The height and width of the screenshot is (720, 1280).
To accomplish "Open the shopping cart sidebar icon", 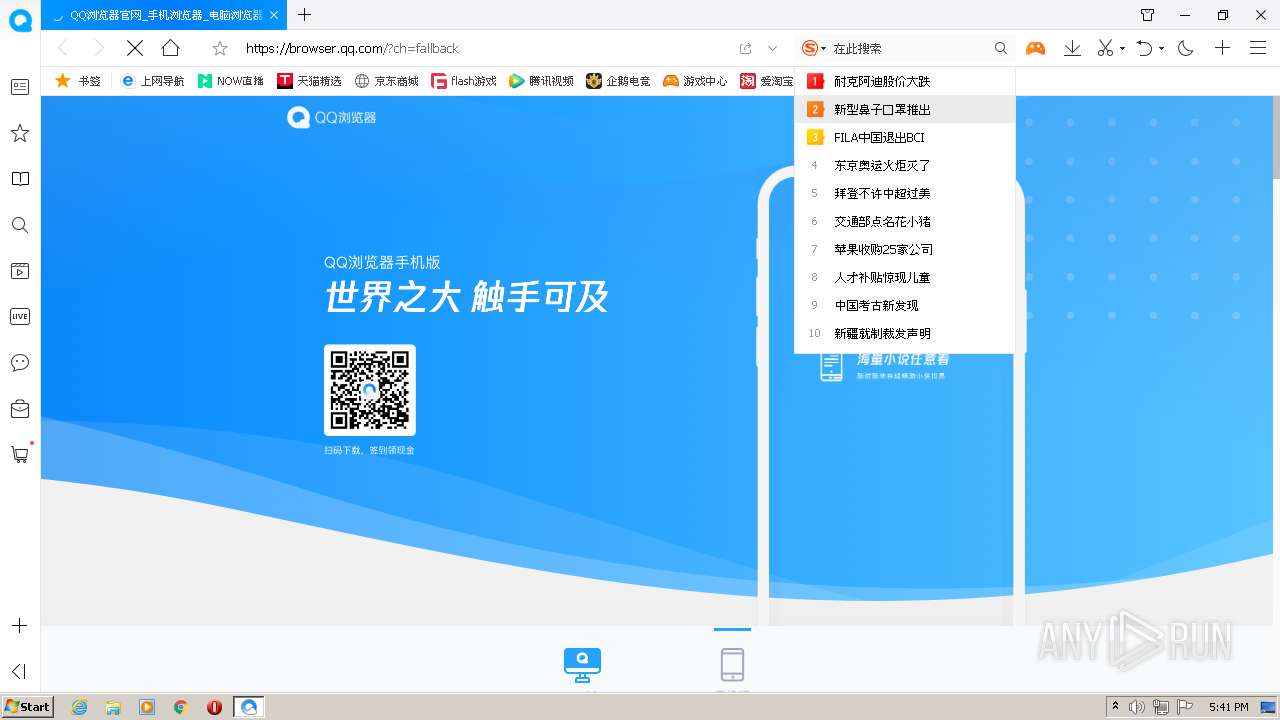I will pyautogui.click(x=19, y=454).
